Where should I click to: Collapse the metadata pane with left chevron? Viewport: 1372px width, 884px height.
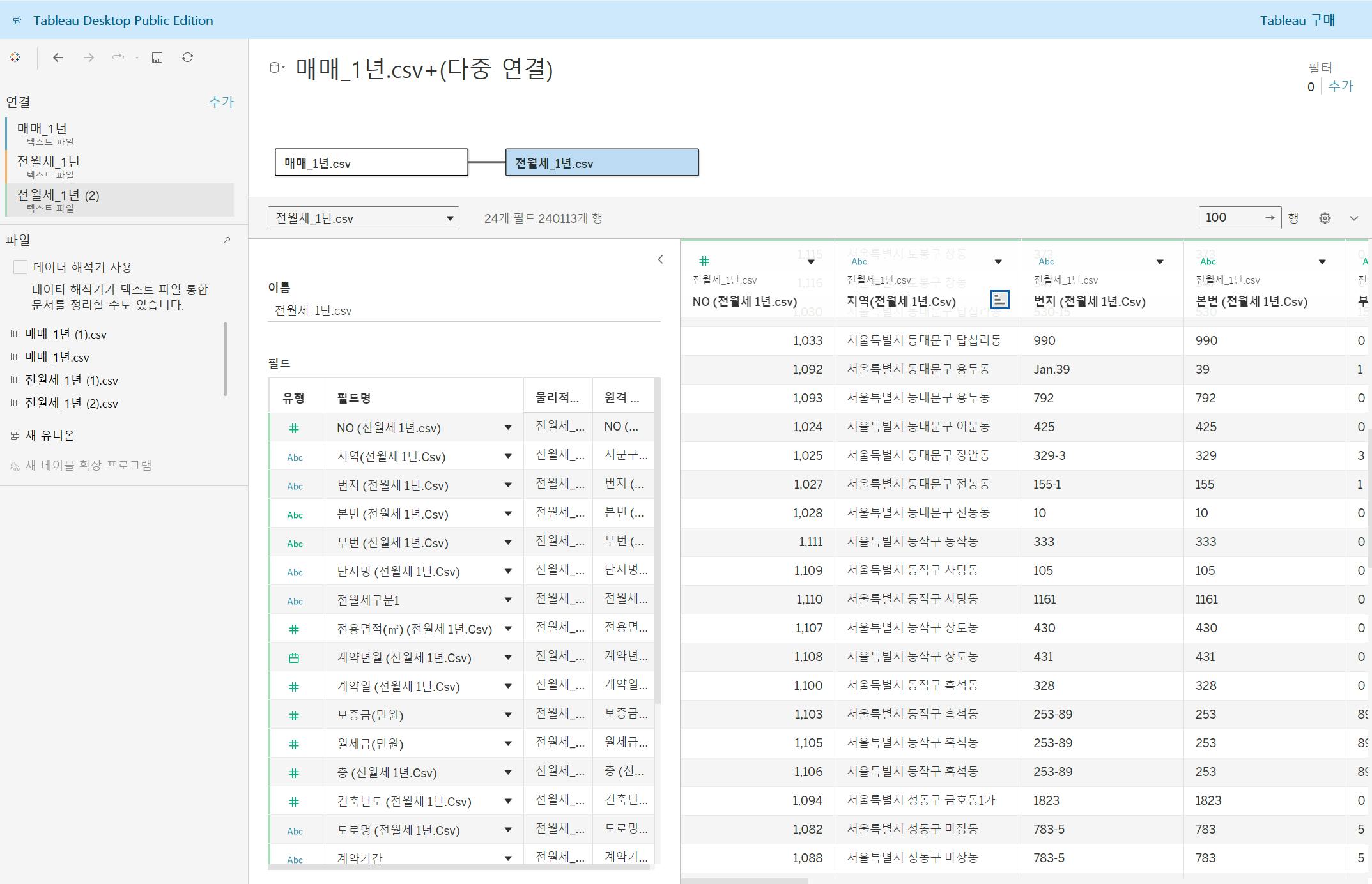[660, 259]
